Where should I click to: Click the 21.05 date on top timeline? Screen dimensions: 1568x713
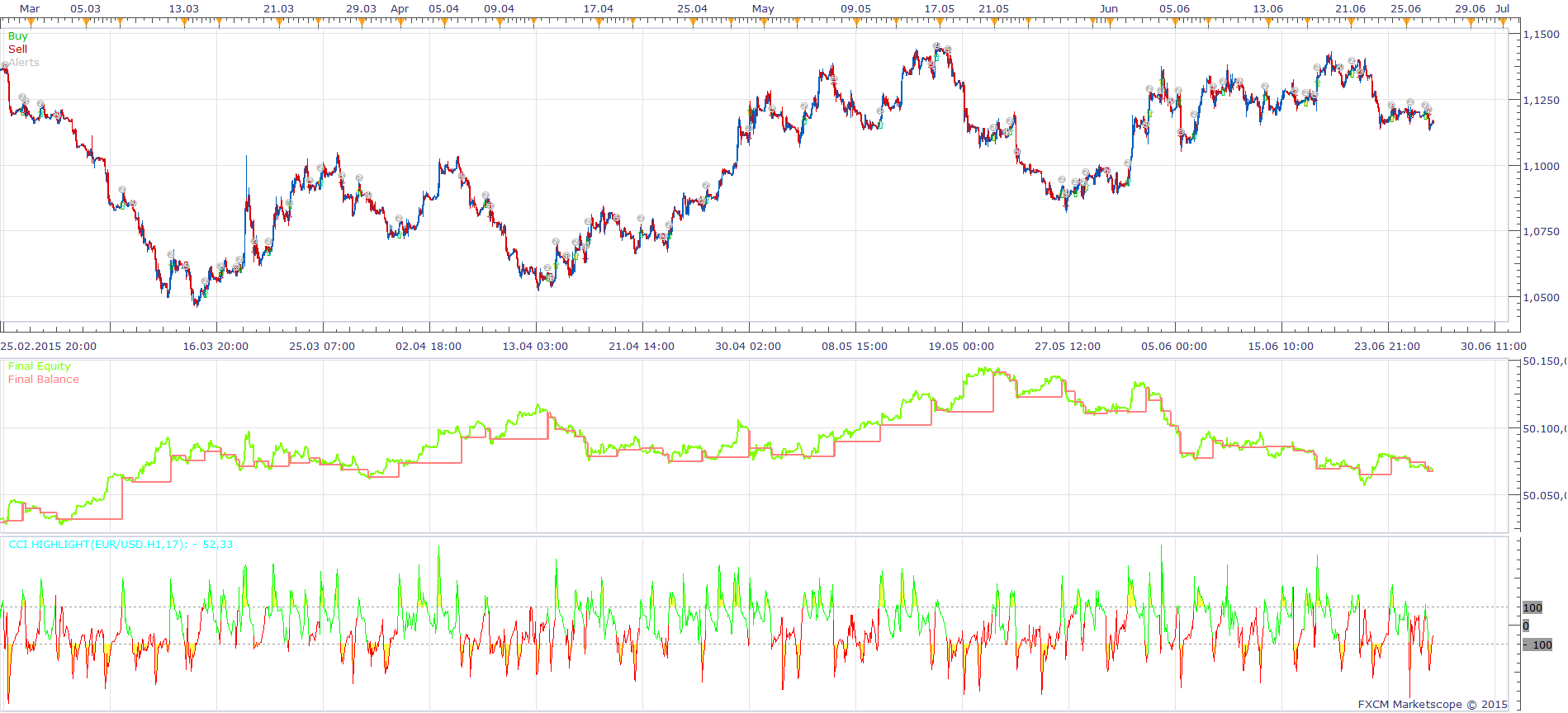994,9
